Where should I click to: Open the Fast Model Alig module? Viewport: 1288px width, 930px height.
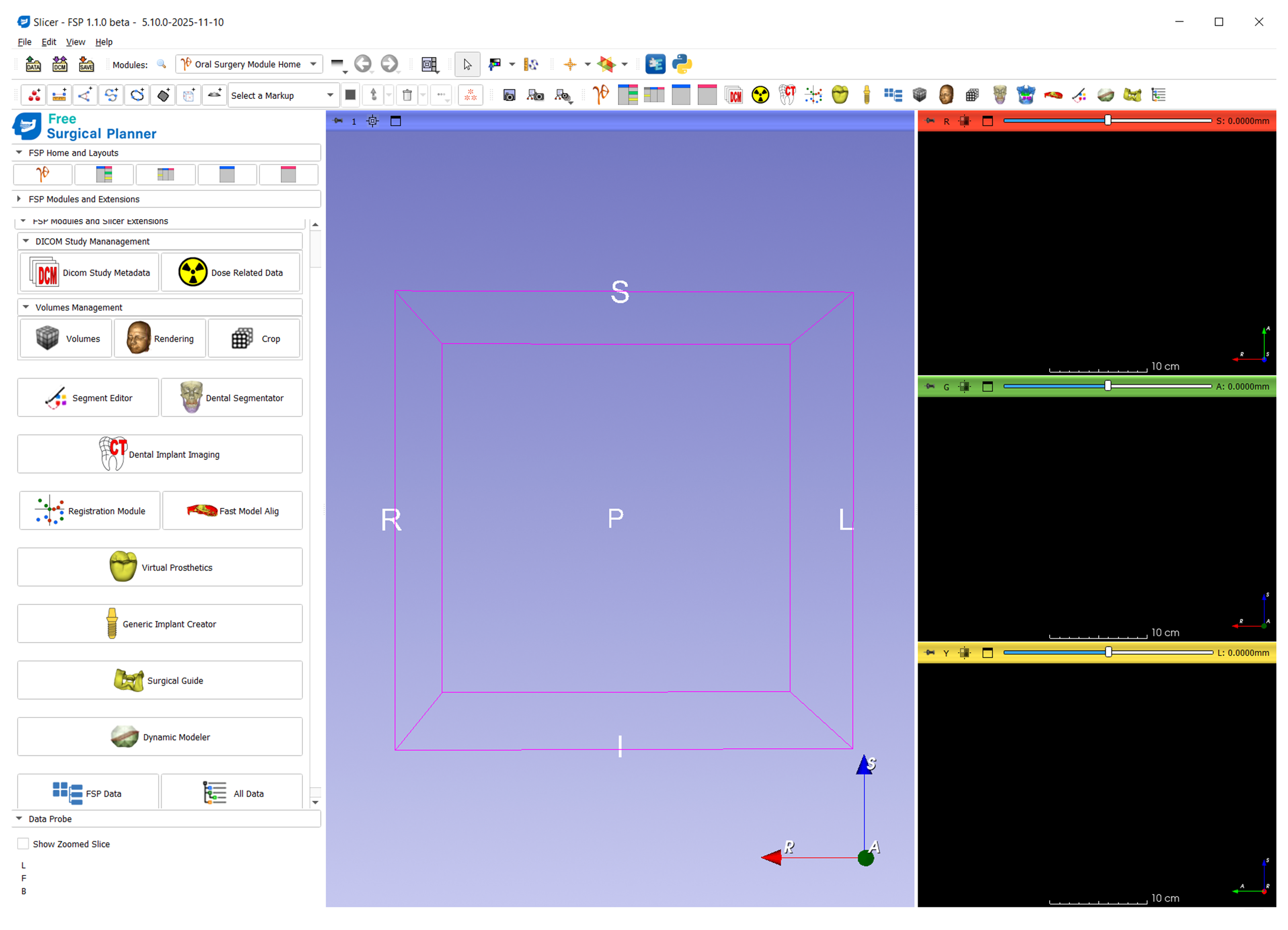[x=232, y=510]
